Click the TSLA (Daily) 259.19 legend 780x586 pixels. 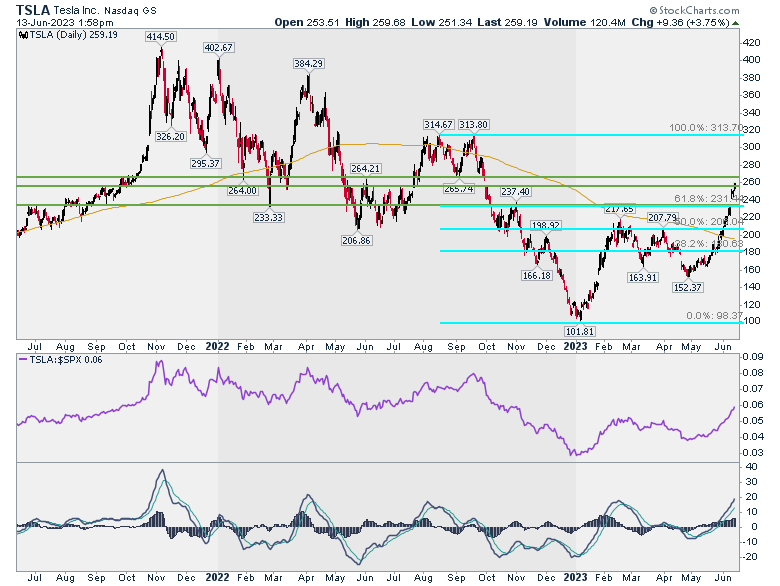point(68,35)
